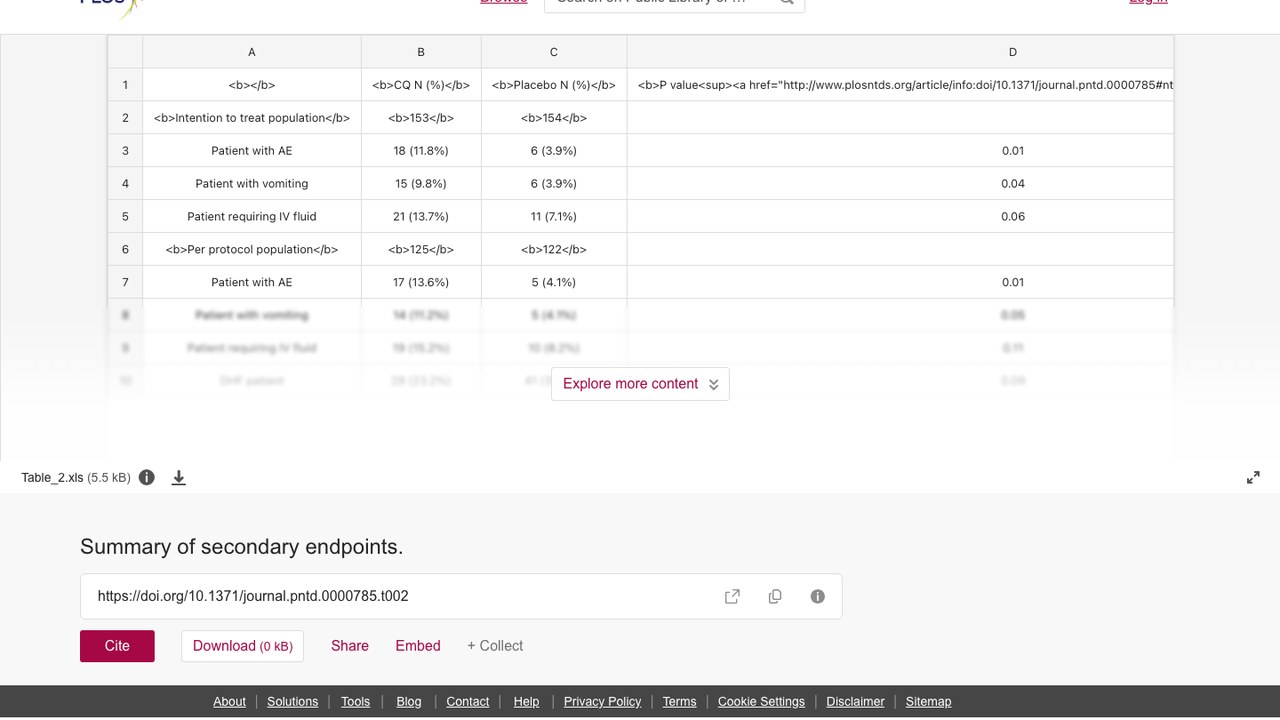Click cell '5 (4.1%)' in row 7
The image size is (1280, 720).
coord(554,283)
